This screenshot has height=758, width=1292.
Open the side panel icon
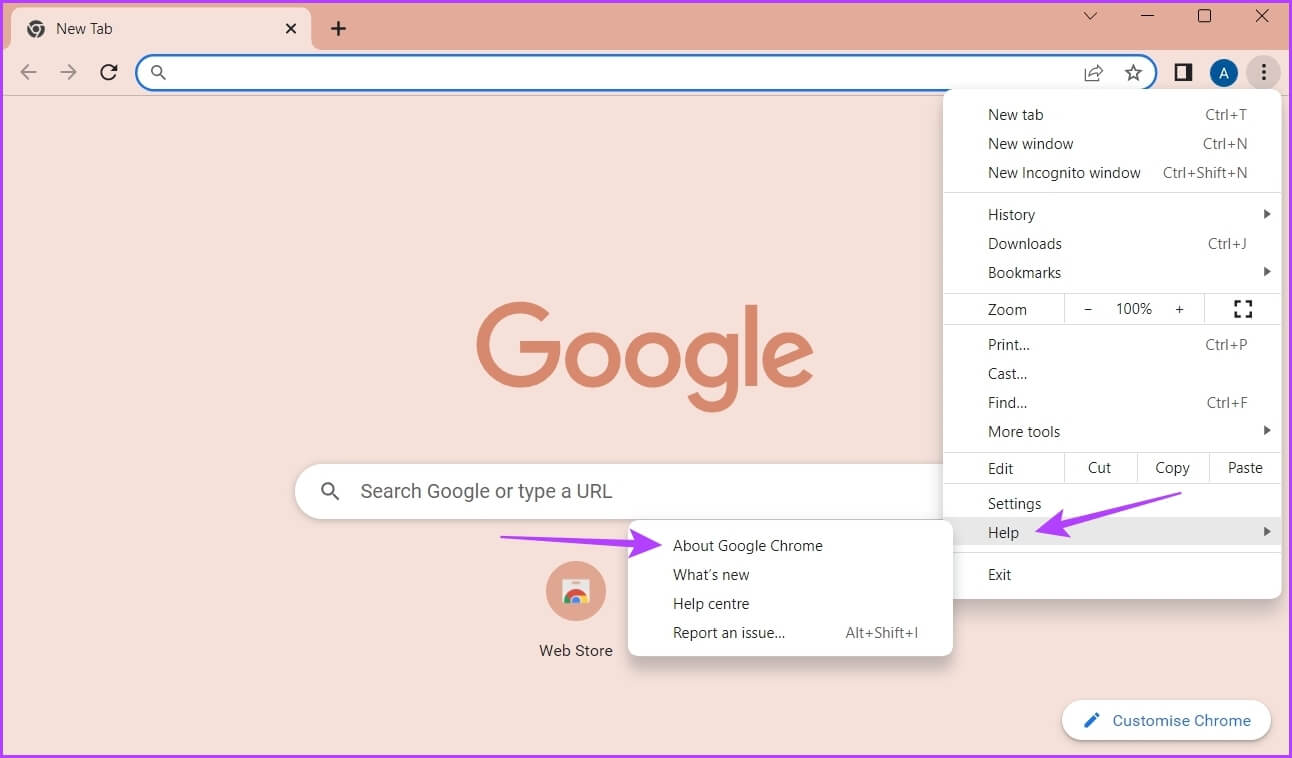point(1183,72)
